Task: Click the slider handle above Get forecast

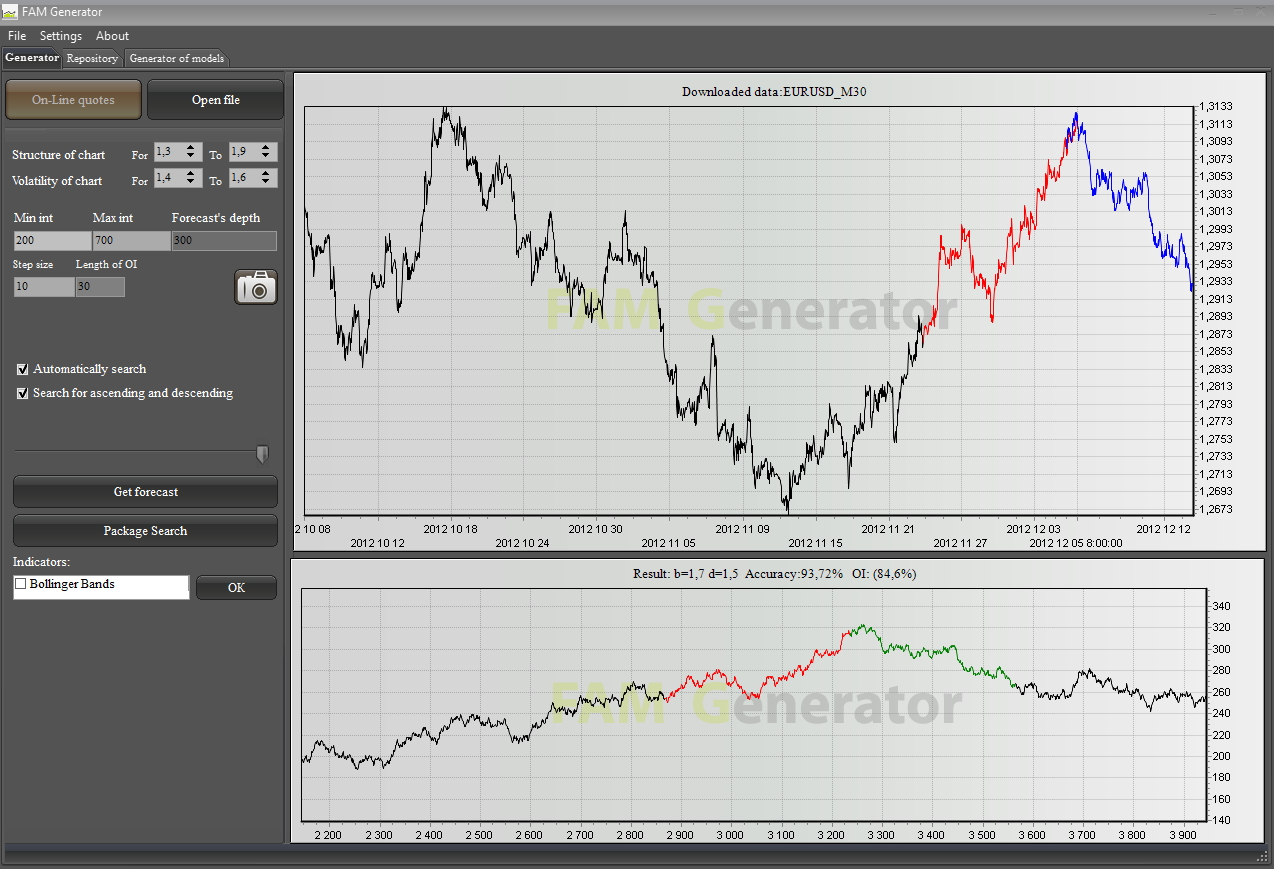Action: (x=262, y=455)
